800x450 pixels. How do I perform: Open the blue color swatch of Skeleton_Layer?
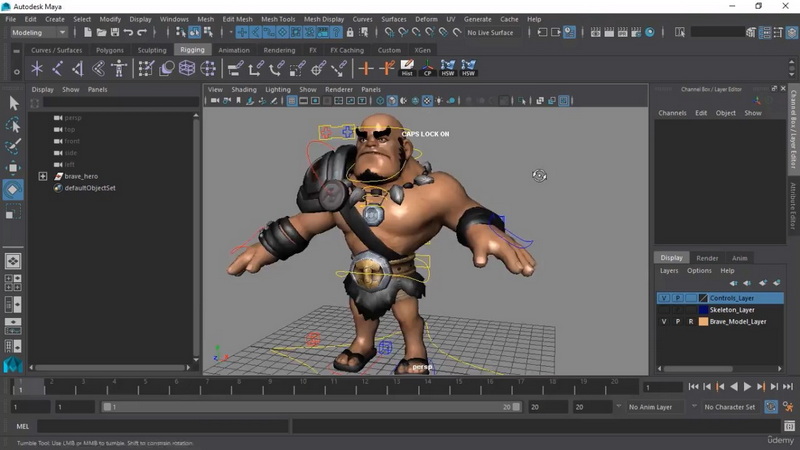(703, 310)
